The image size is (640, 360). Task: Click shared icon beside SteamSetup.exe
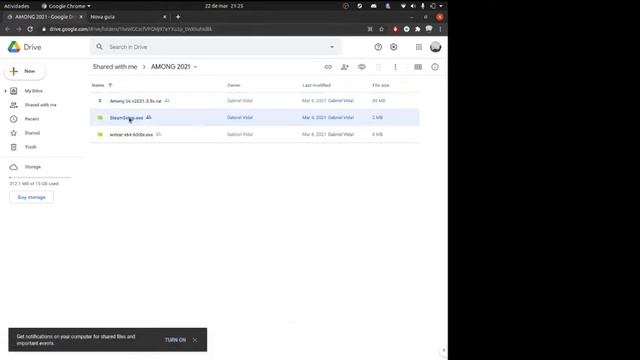coord(149,118)
